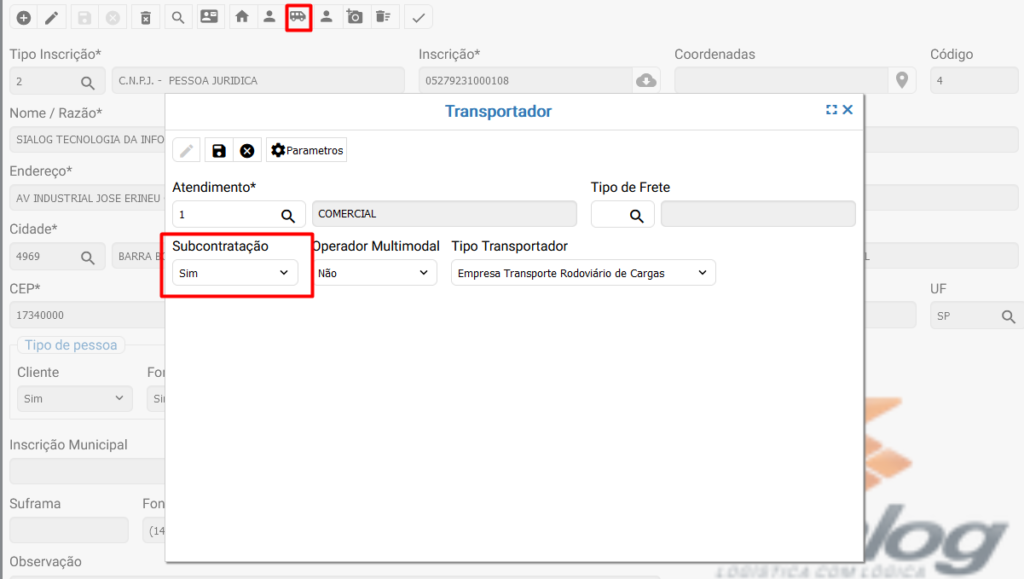Open the ID card icon in toolbar
Image resolution: width=1024 pixels, height=579 pixels.
pyautogui.click(x=208, y=17)
